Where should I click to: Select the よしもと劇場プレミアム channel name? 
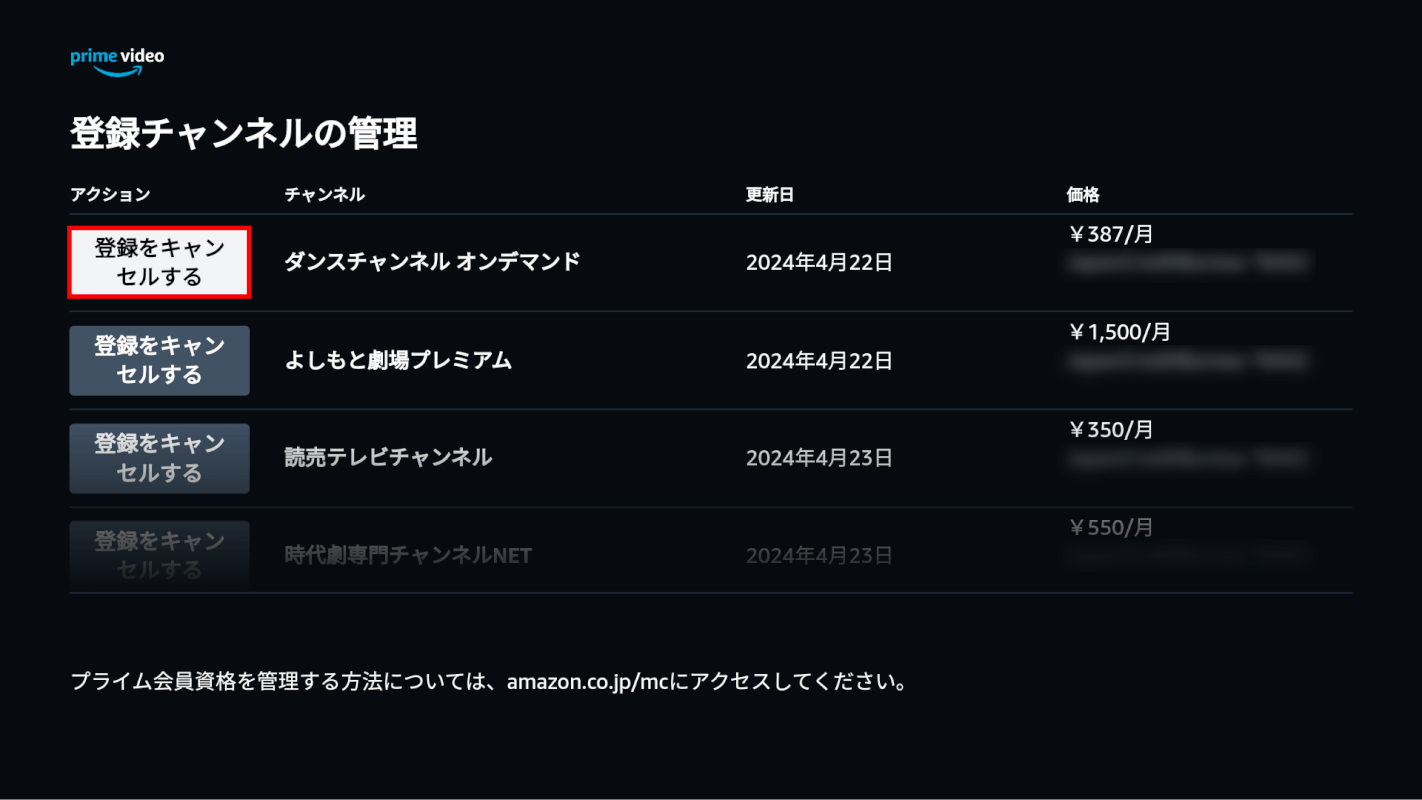[398, 360]
